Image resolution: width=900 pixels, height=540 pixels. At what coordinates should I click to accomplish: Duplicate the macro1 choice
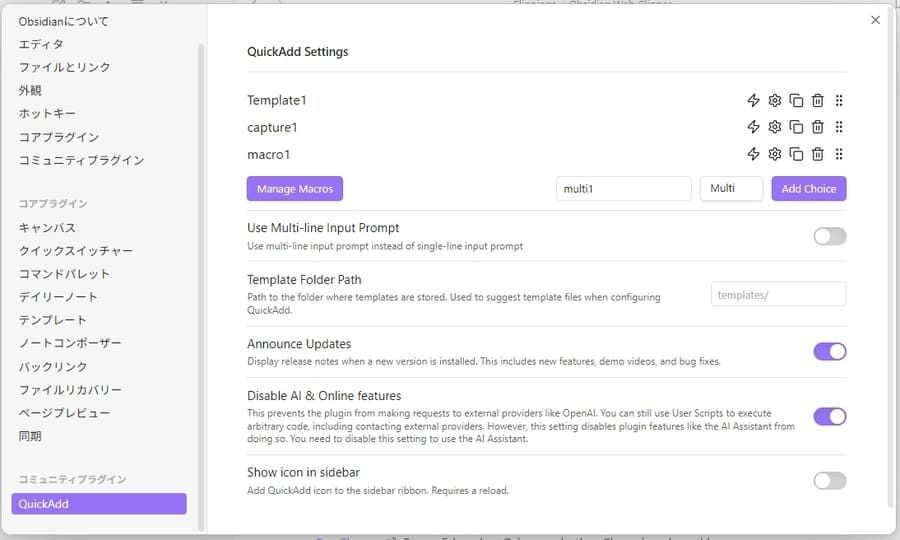click(x=796, y=154)
